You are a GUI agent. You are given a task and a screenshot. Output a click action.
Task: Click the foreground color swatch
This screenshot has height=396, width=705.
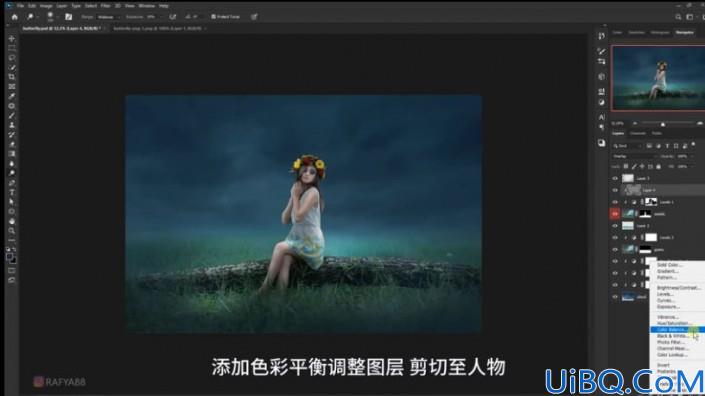9,257
